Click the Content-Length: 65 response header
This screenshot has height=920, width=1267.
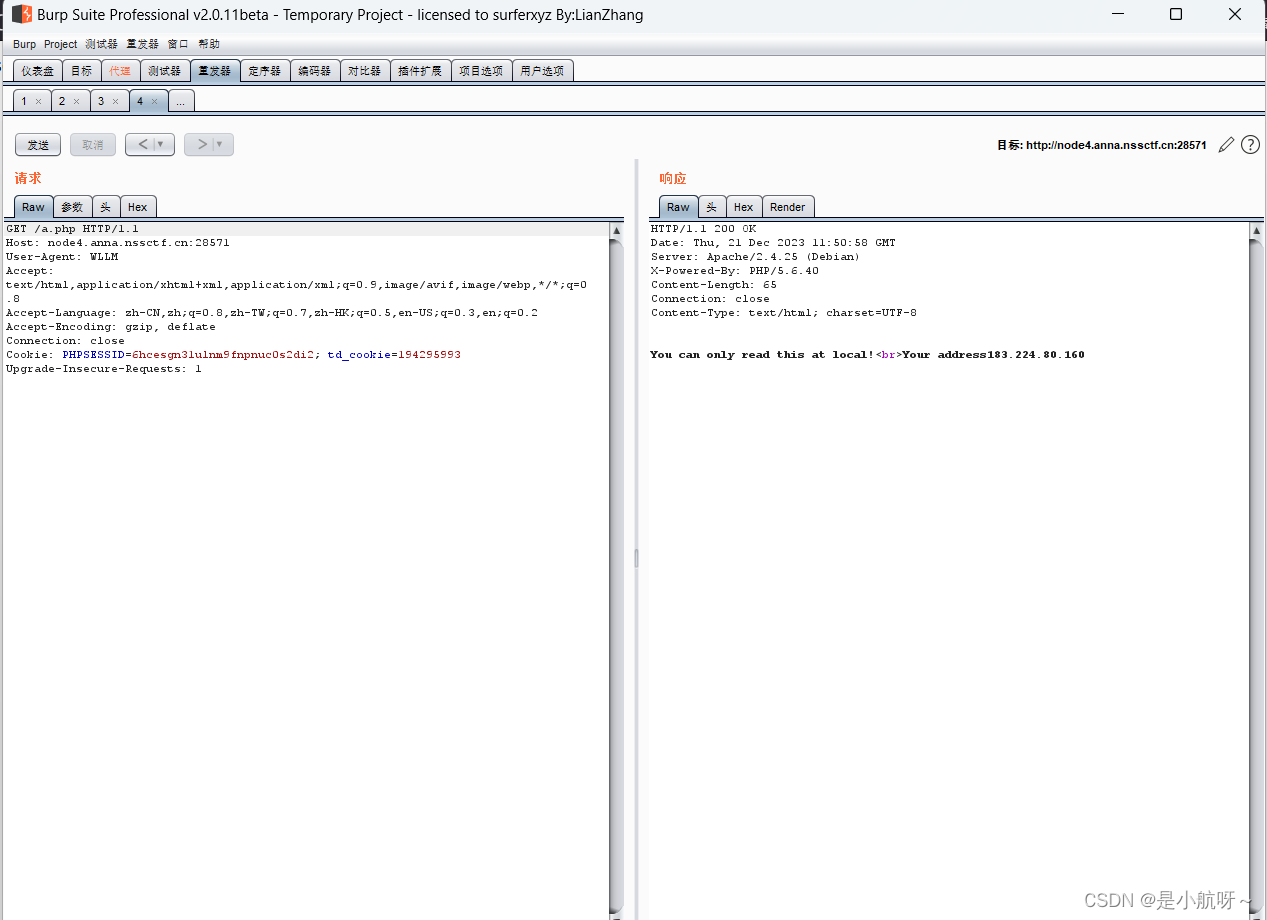[x=714, y=285]
